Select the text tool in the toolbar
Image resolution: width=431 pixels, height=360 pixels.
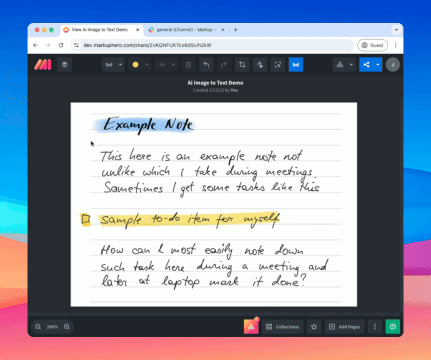click(x=109, y=65)
